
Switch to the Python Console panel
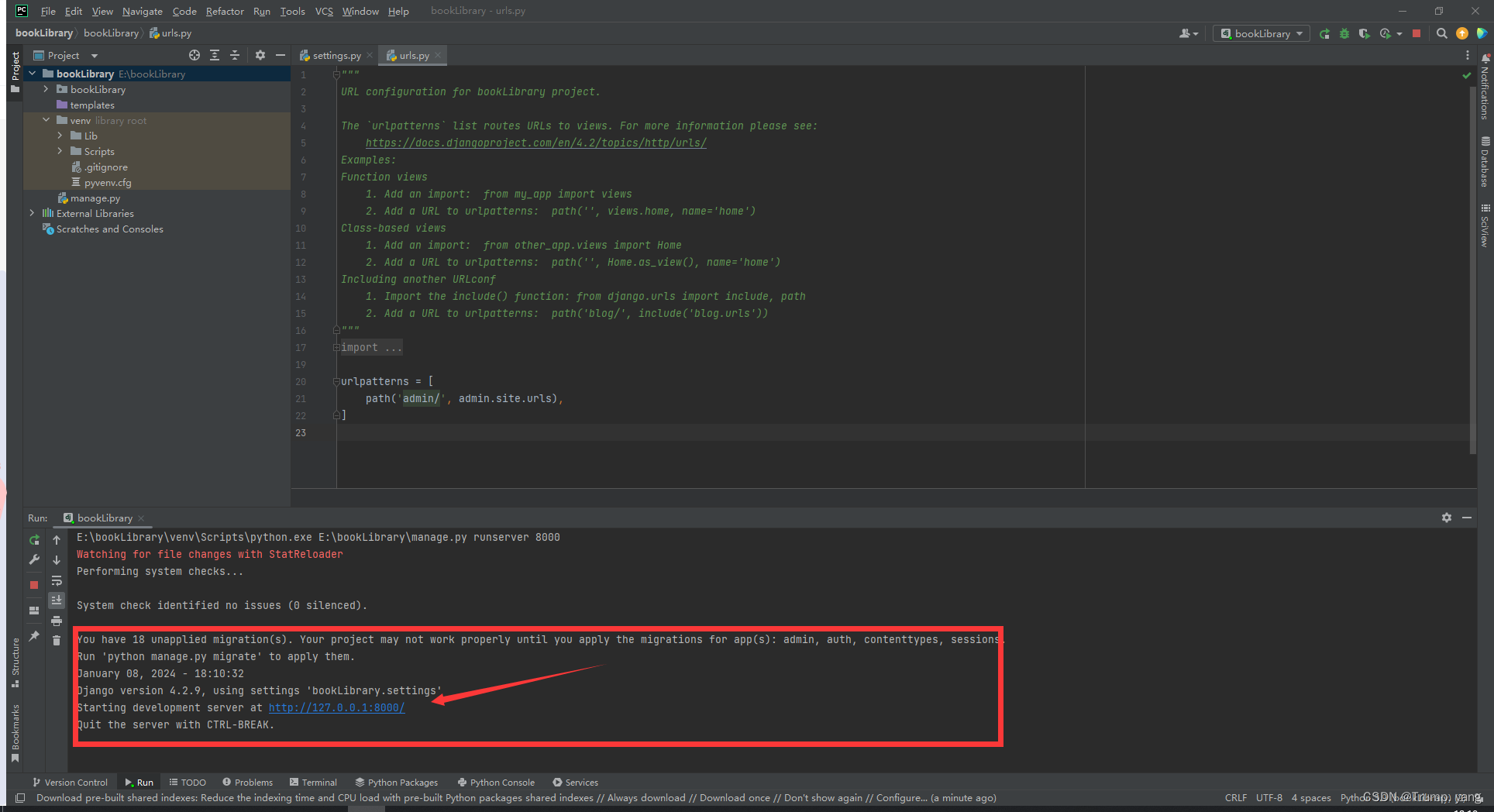tap(496, 782)
